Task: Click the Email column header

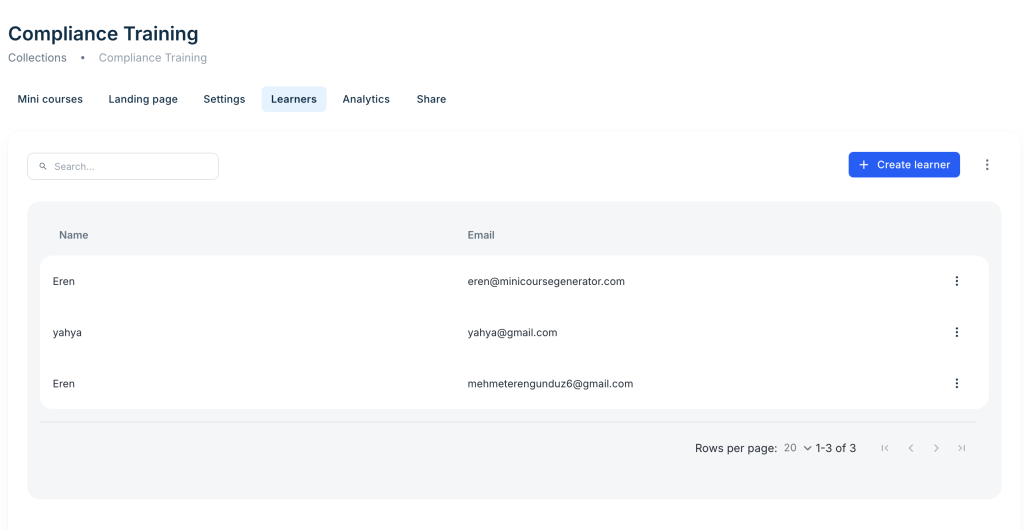Action: pos(481,235)
